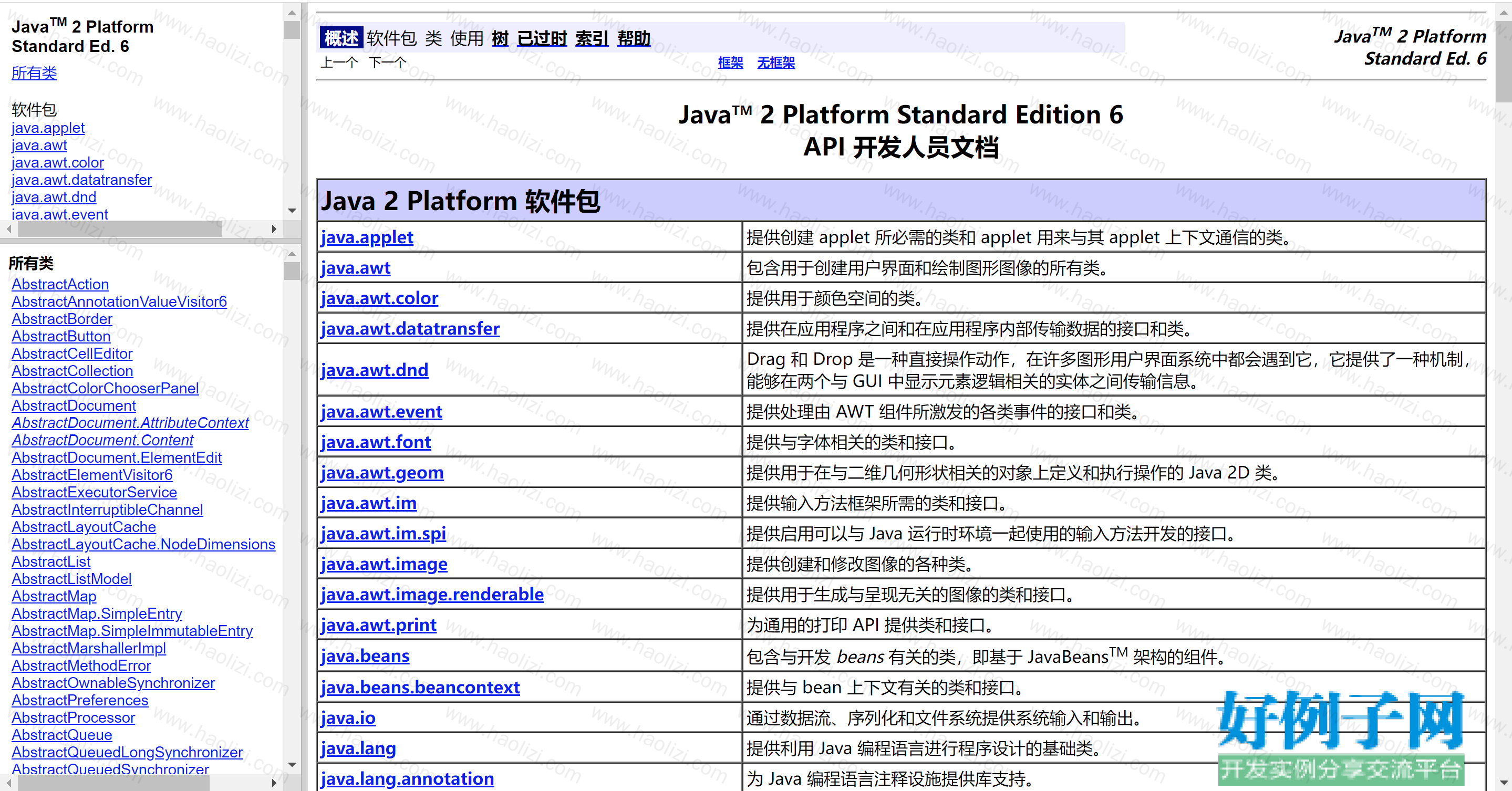Open the AbstractAnnotationValueVisitor6 class link
The image size is (1512, 791).
(x=119, y=301)
